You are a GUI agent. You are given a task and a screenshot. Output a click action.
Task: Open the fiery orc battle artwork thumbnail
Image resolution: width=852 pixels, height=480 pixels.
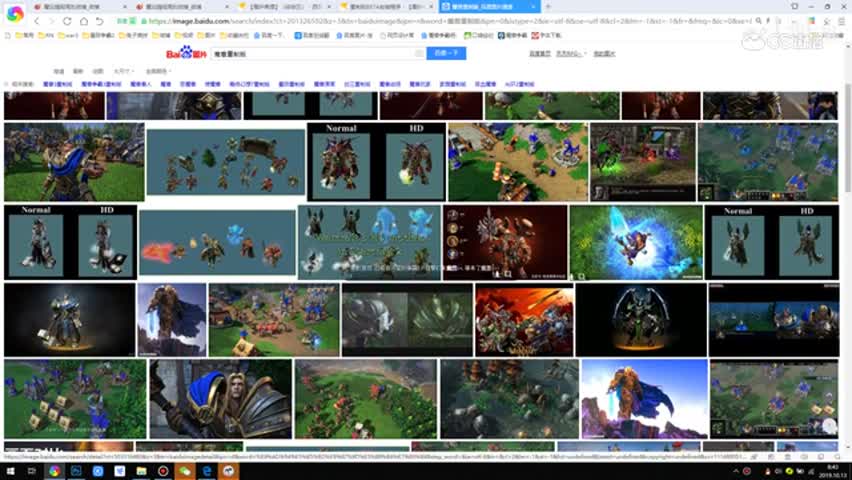pos(524,320)
